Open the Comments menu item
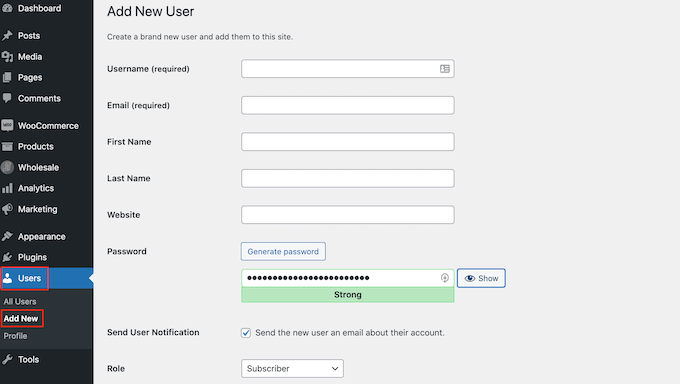The width and height of the screenshot is (680, 384). tap(39, 98)
